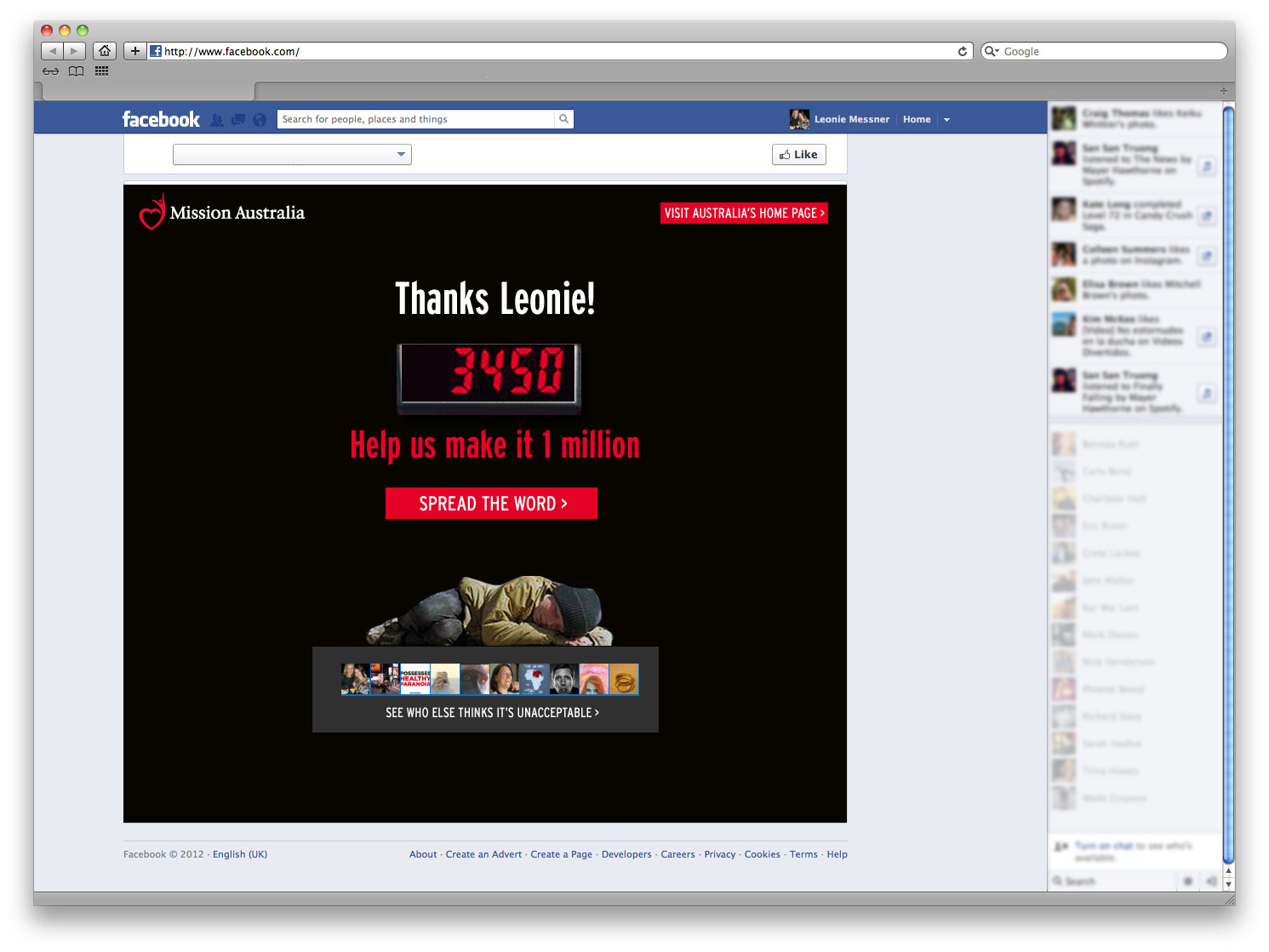This screenshot has height=952, width=1269.
Task: Click Help us make it 1 million text
Action: point(494,445)
